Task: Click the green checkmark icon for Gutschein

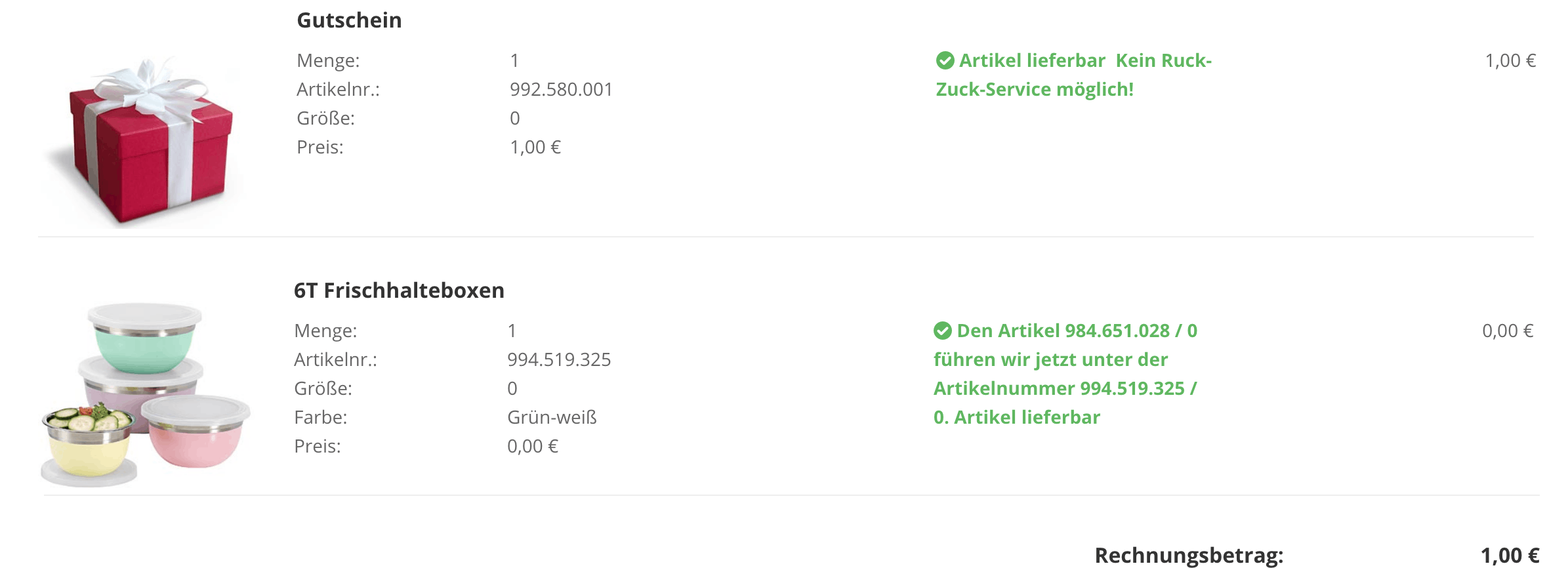Action: pos(945,61)
